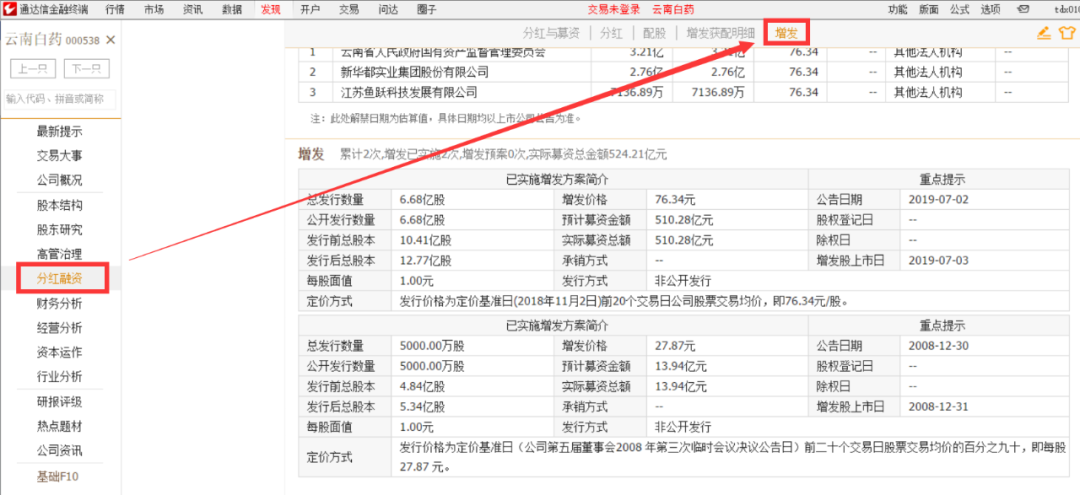Open the 交易 menu
Screen dimensions: 1080x495
[349, 9]
